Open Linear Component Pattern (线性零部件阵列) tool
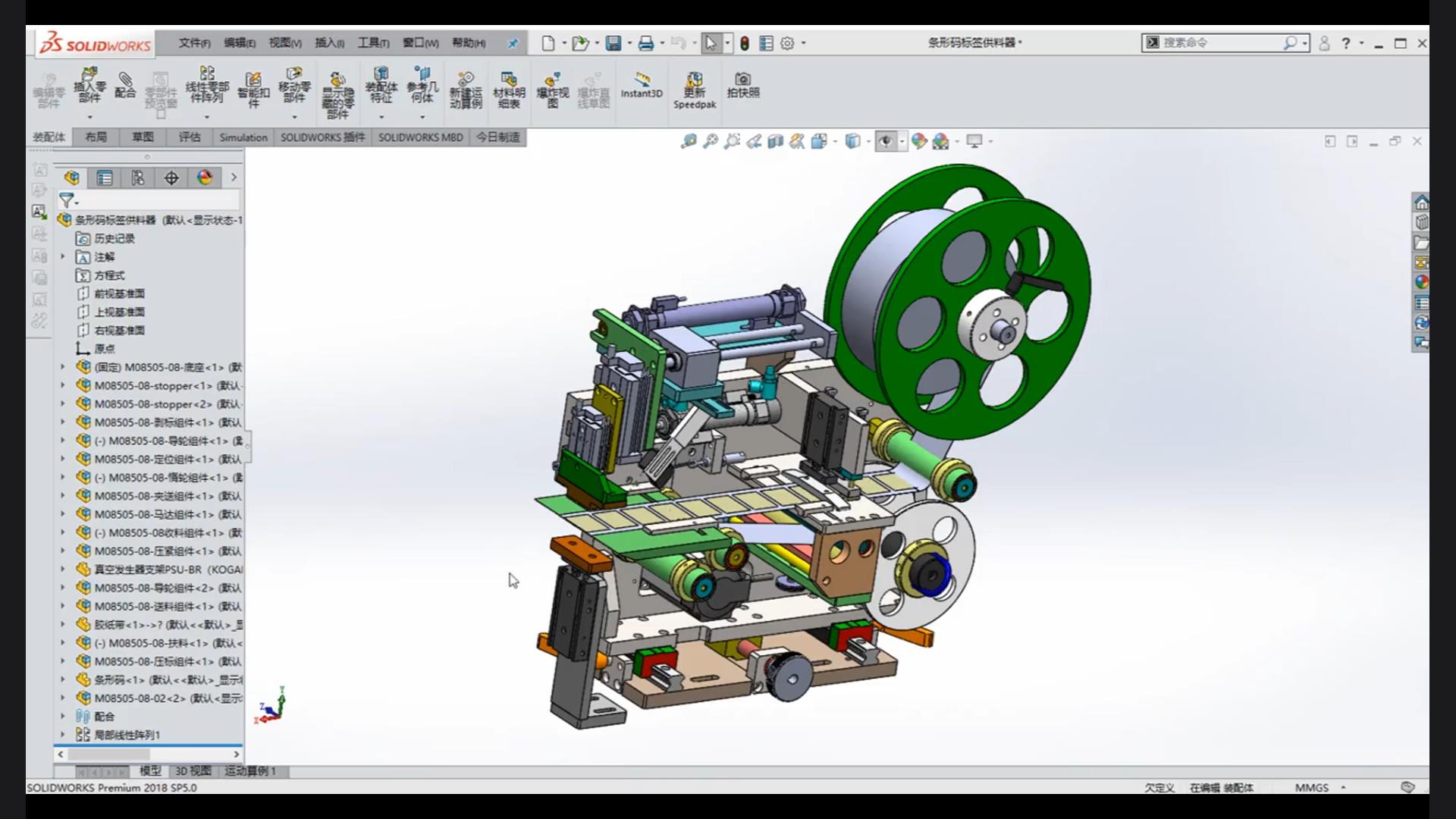The height and width of the screenshot is (819, 1456). point(206,85)
